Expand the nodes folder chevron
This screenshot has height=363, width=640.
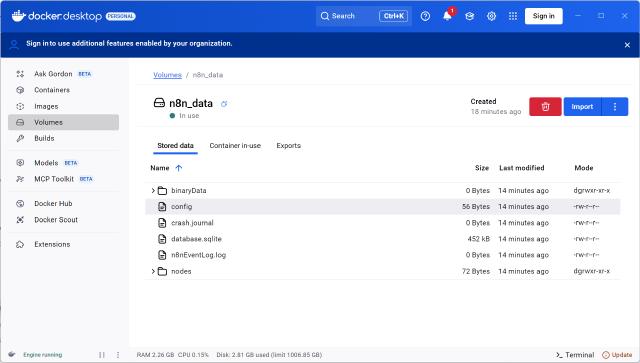(153, 271)
